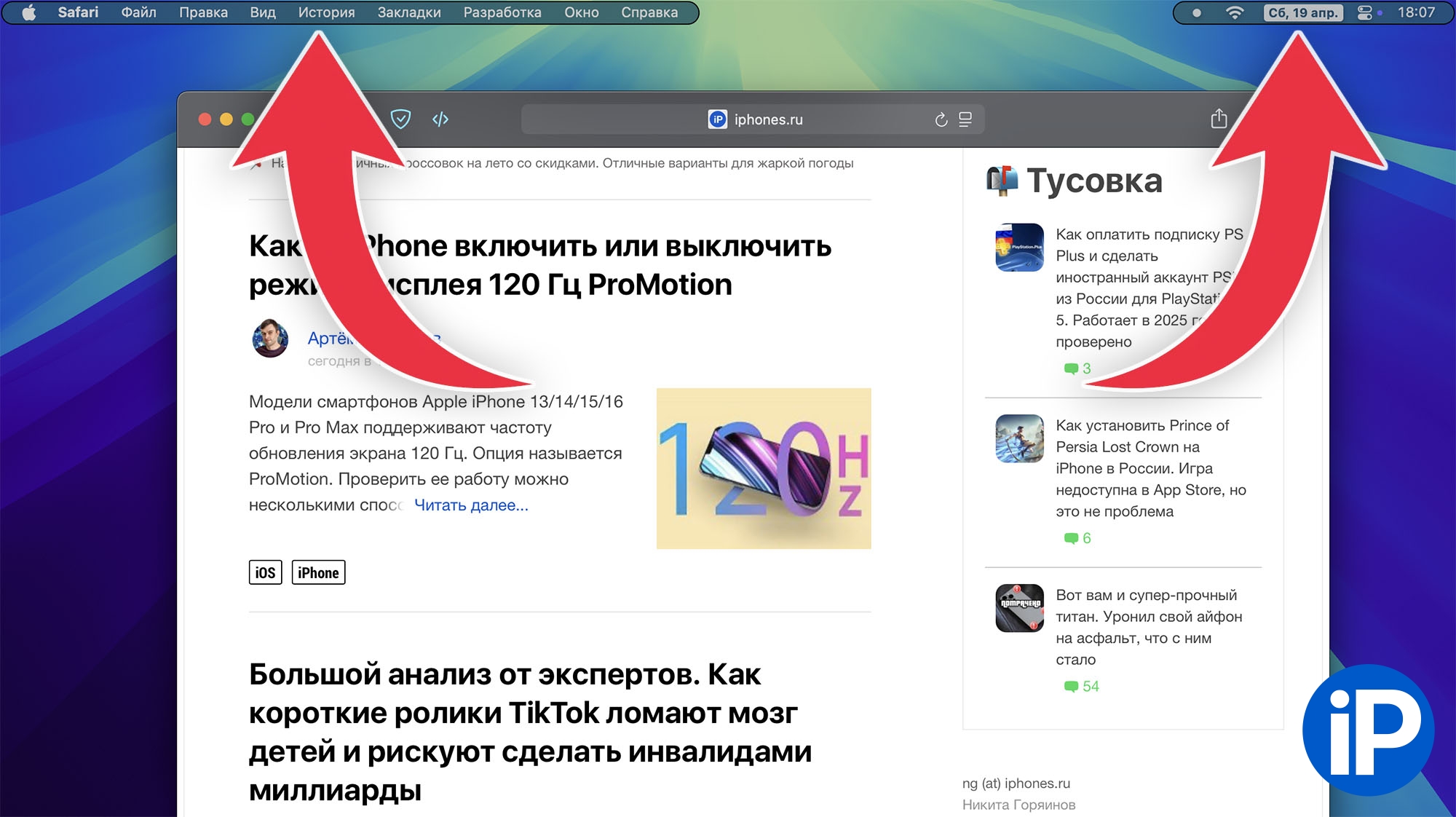Open the Разработка menu

tap(502, 12)
